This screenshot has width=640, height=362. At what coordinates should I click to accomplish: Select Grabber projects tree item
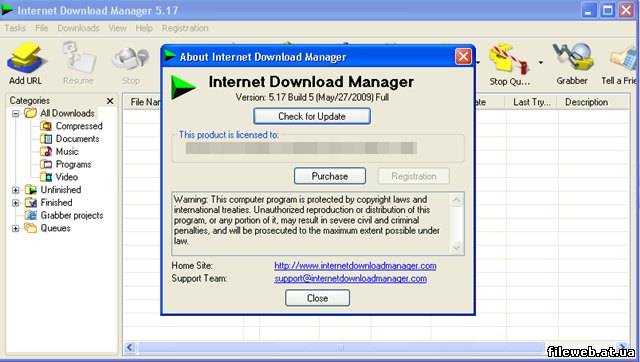(x=64, y=215)
